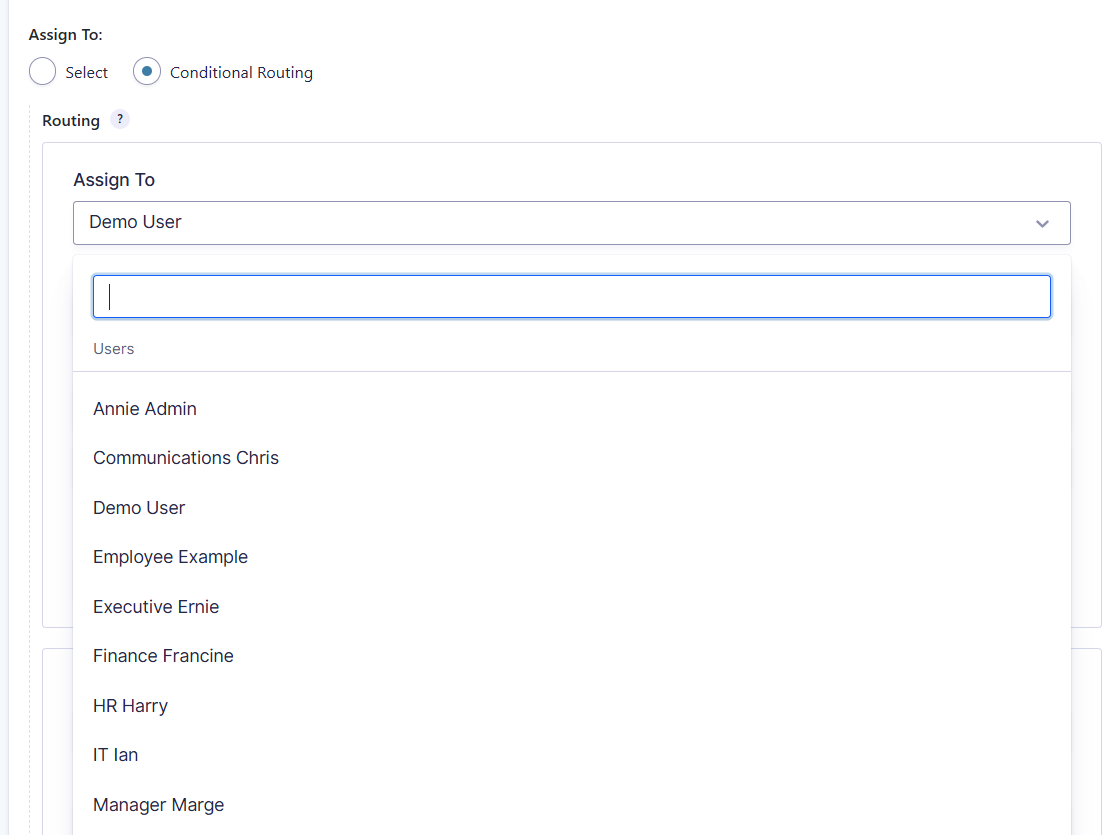Image resolution: width=1112 pixels, height=835 pixels.
Task: Click the Routing help question mark icon
Action: (x=120, y=119)
